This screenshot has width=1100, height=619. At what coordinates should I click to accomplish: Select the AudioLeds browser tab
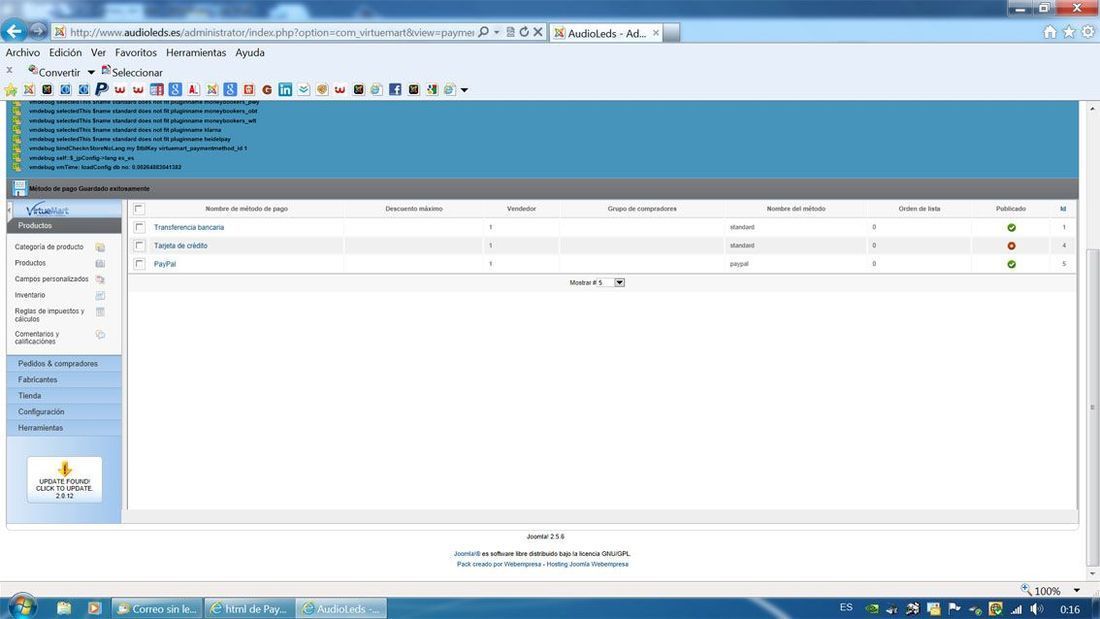coord(607,32)
